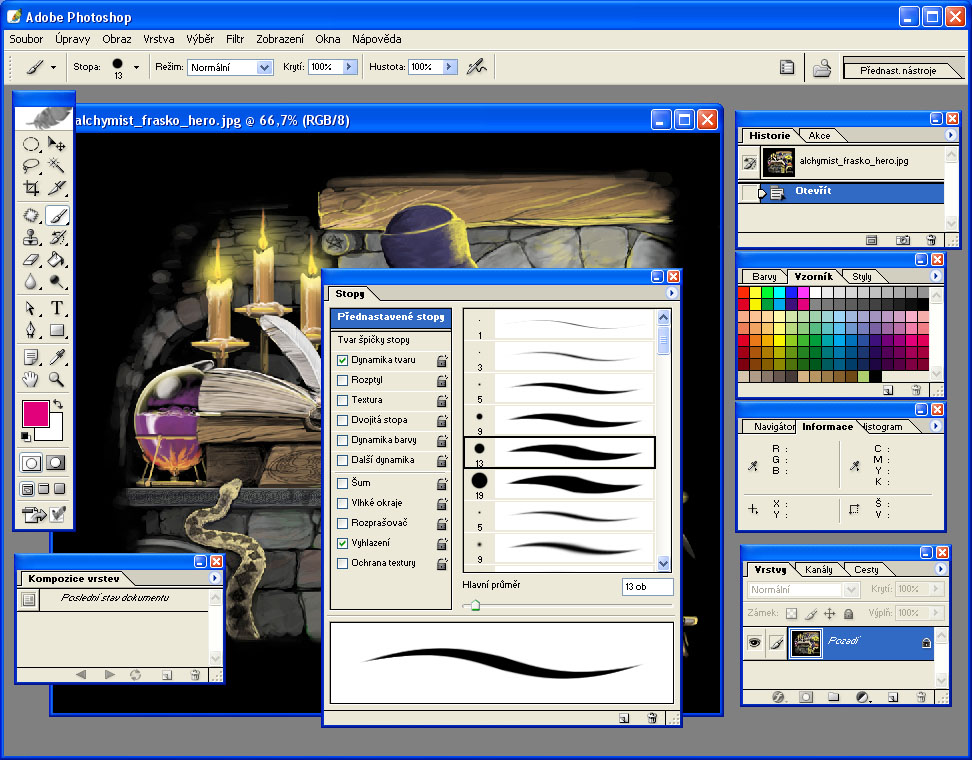Enable the Textura checkbox
Screen dimensions: 972x760
pyautogui.click(x=342, y=400)
